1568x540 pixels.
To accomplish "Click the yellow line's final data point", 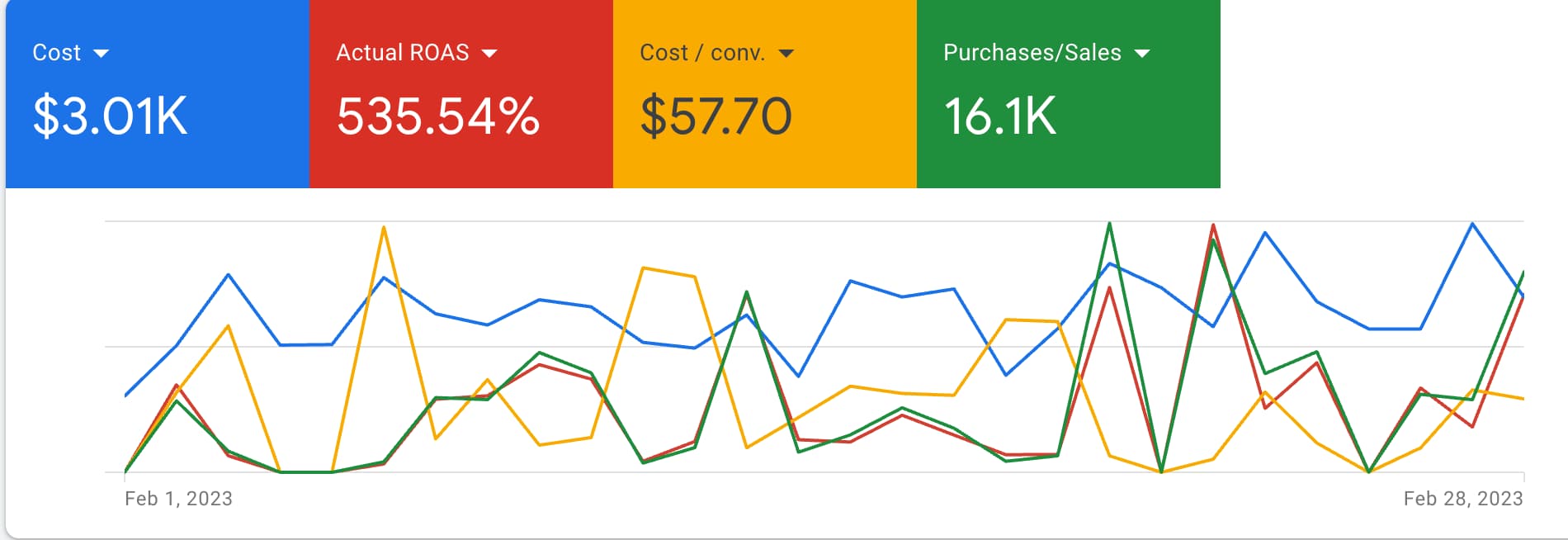I will coord(1523,399).
